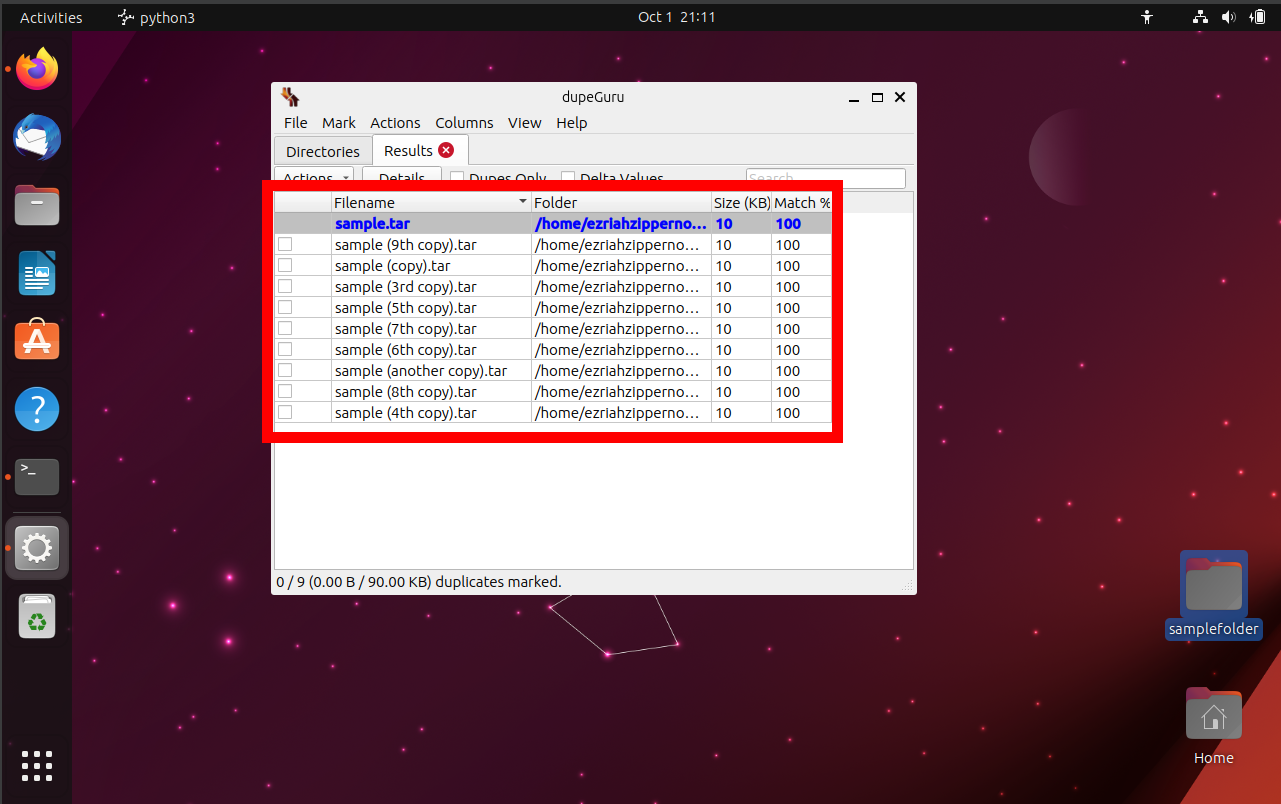Open Ubuntu Software from the dock
1281x804 pixels.
36,340
